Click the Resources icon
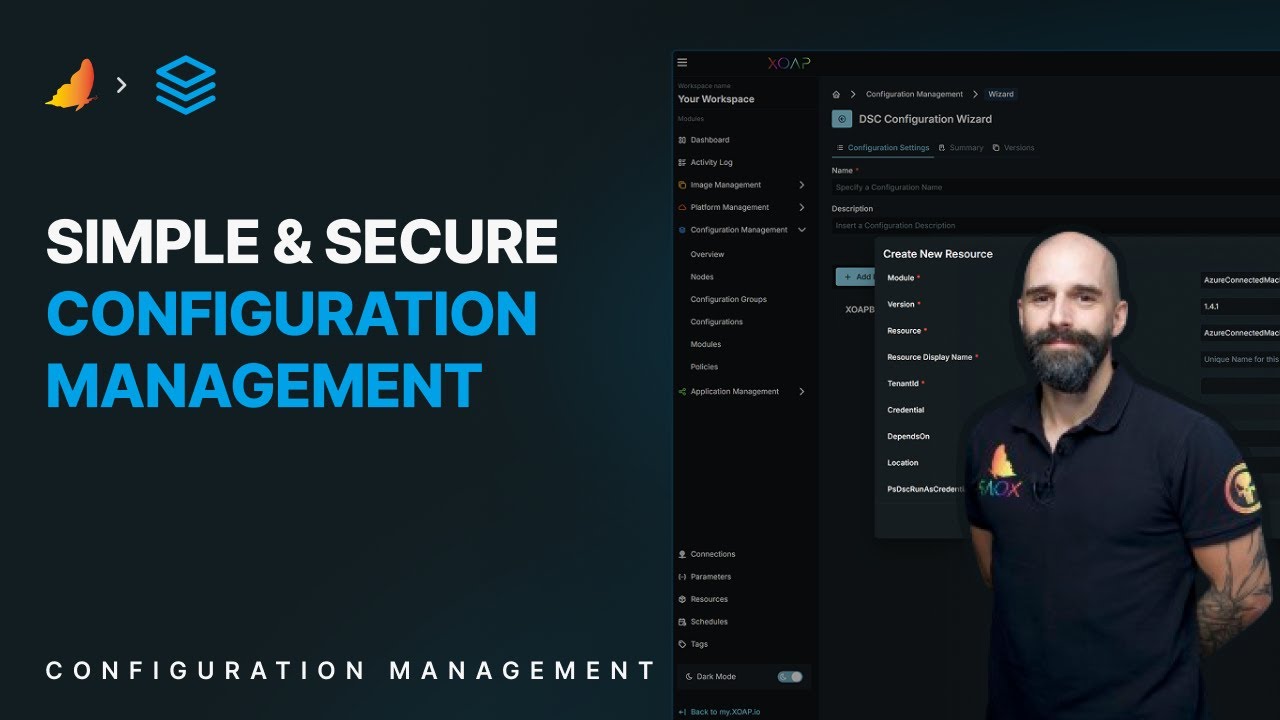 [x=682, y=599]
